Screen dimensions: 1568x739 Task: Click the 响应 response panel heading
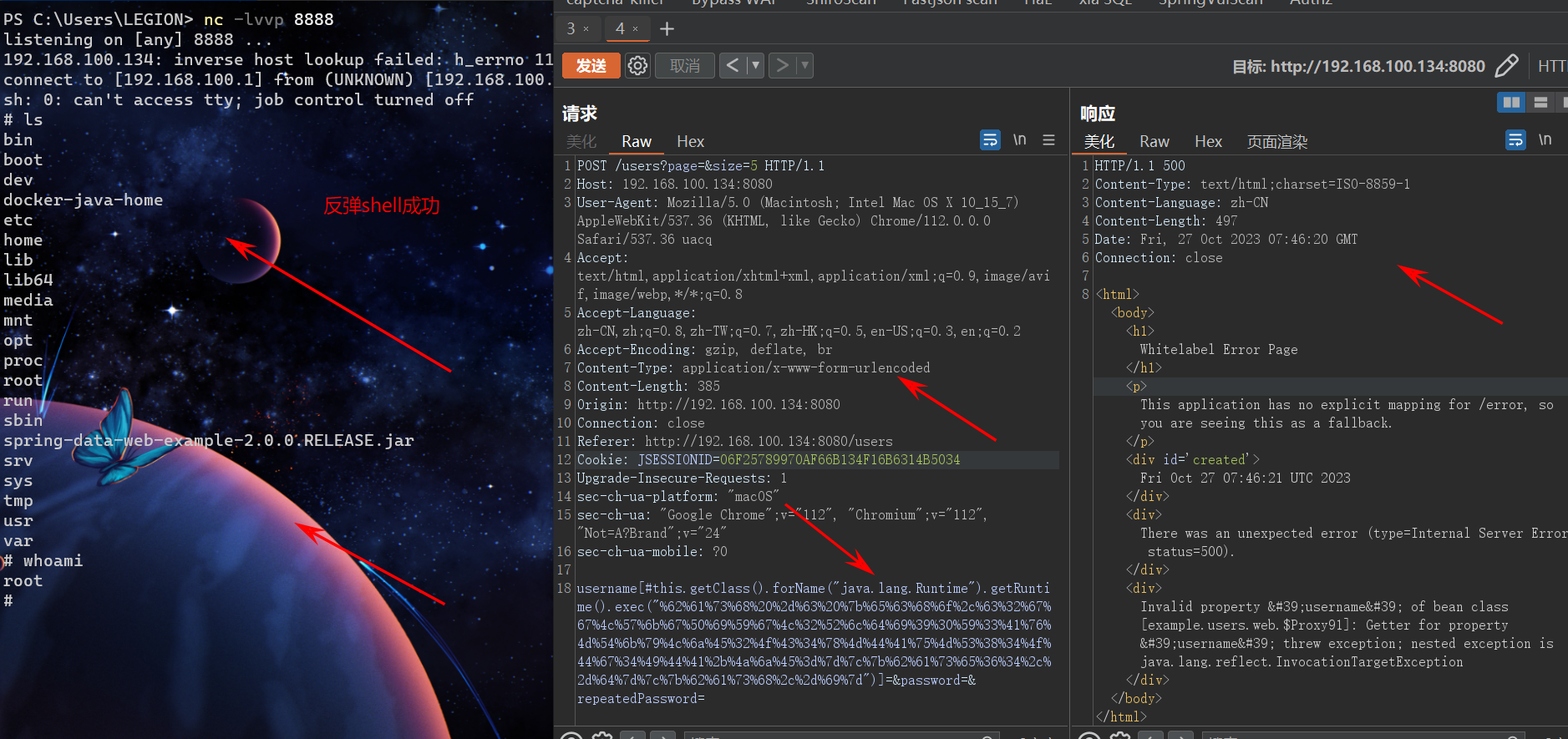(x=1098, y=113)
